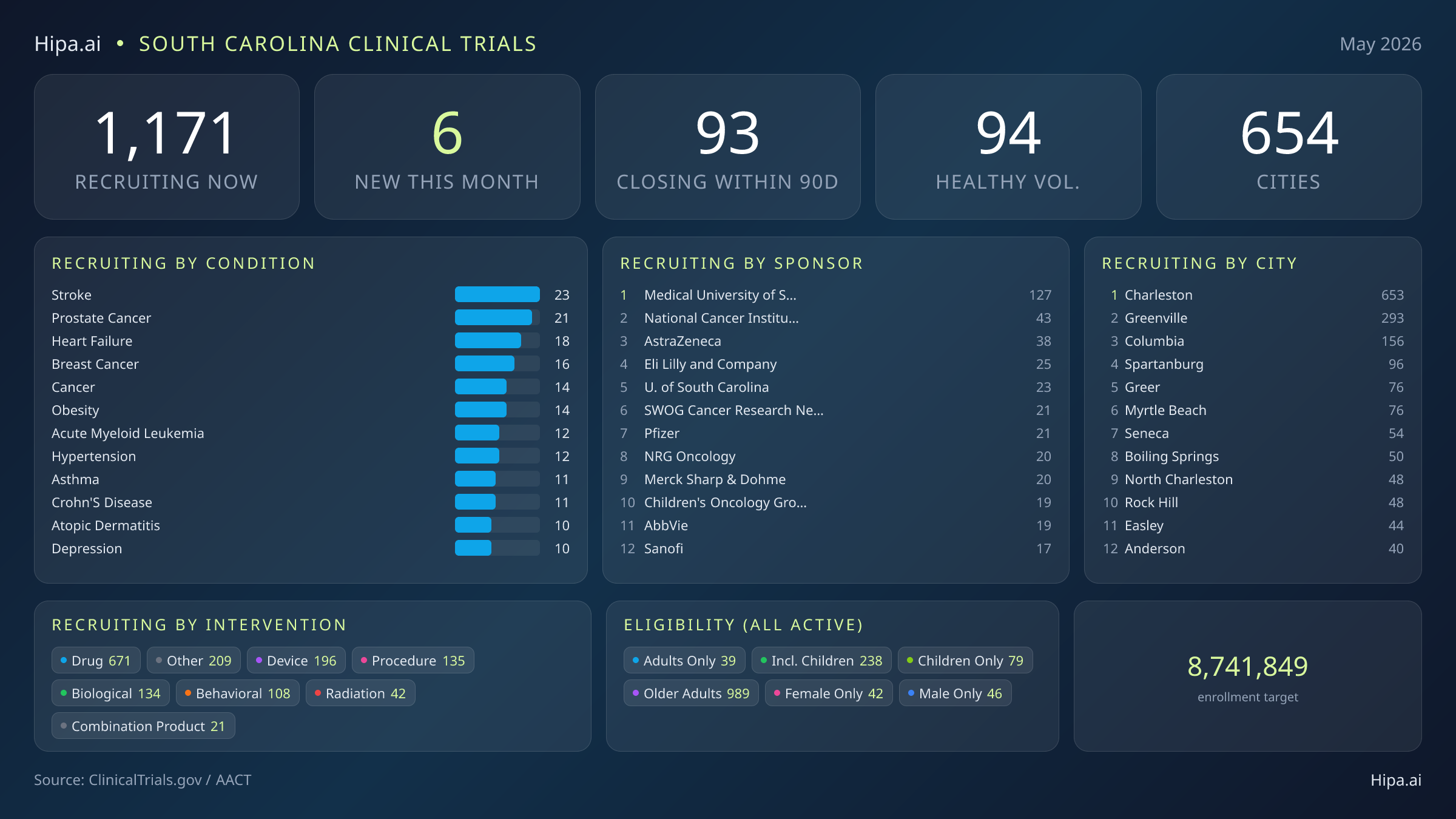Select the Obesity condition row
1456x819 pixels.
pyautogui.click(x=311, y=410)
